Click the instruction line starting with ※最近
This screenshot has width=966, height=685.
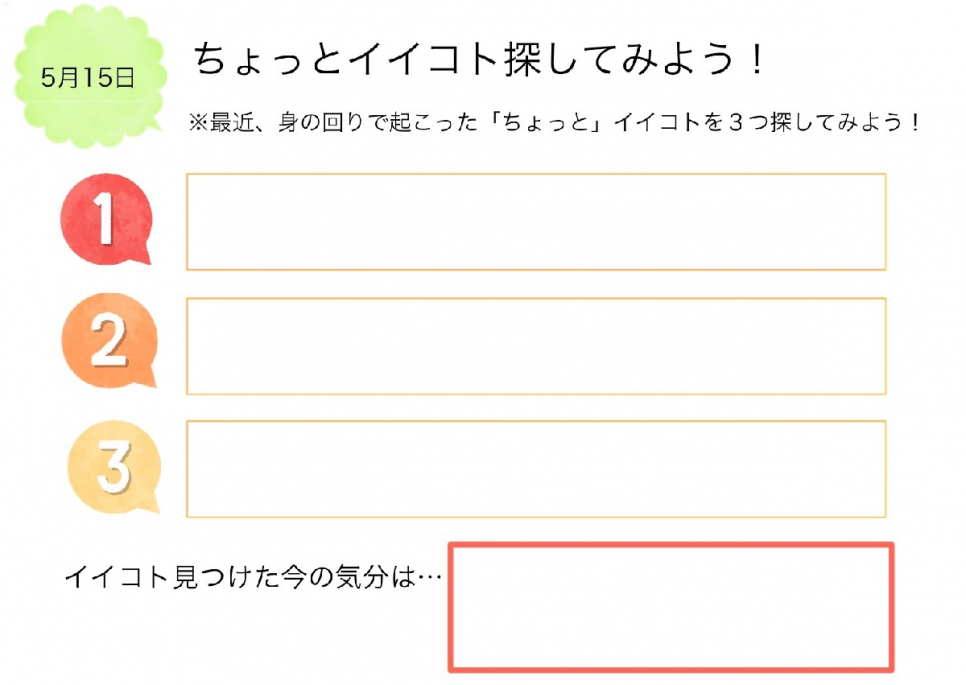554,122
